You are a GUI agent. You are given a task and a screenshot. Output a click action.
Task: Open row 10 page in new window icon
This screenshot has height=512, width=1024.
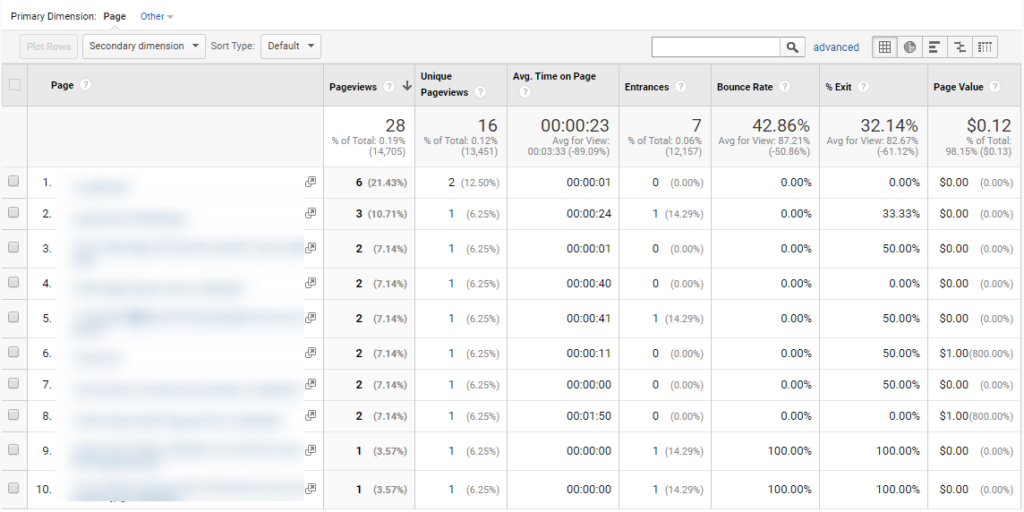point(311,488)
